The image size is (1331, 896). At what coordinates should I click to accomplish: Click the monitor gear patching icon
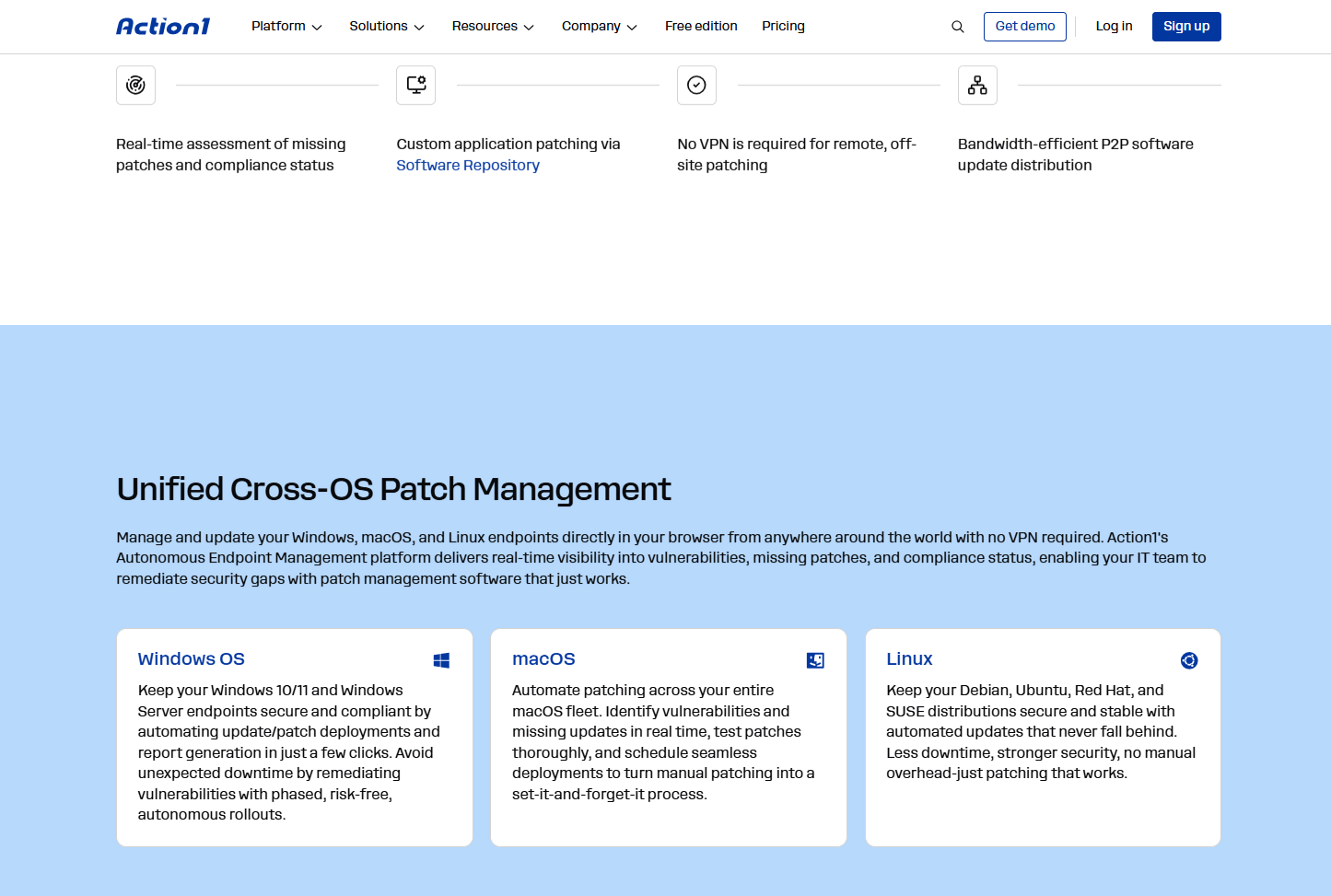[416, 85]
